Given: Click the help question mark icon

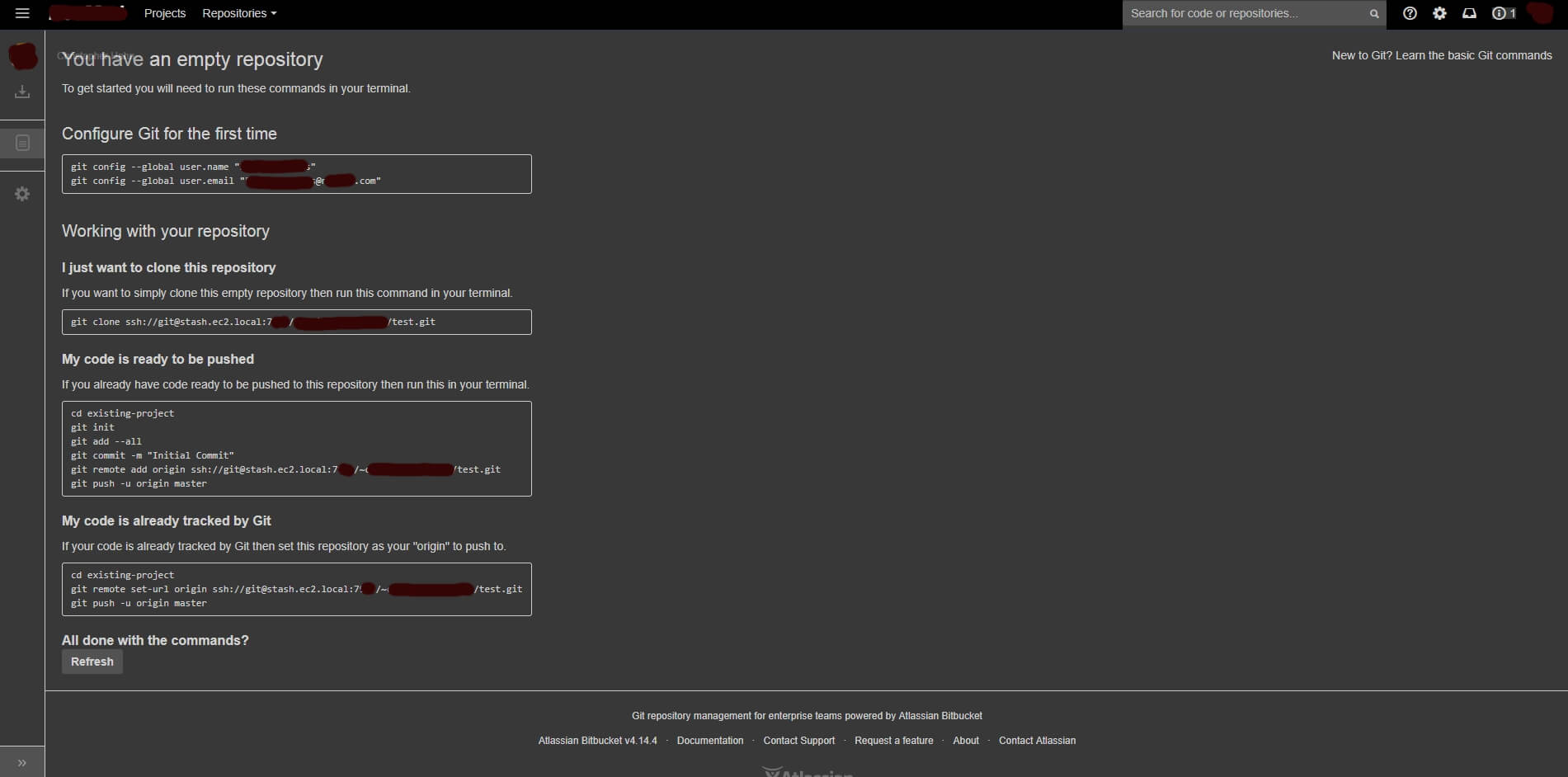Looking at the screenshot, I should pyautogui.click(x=1410, y=13).
